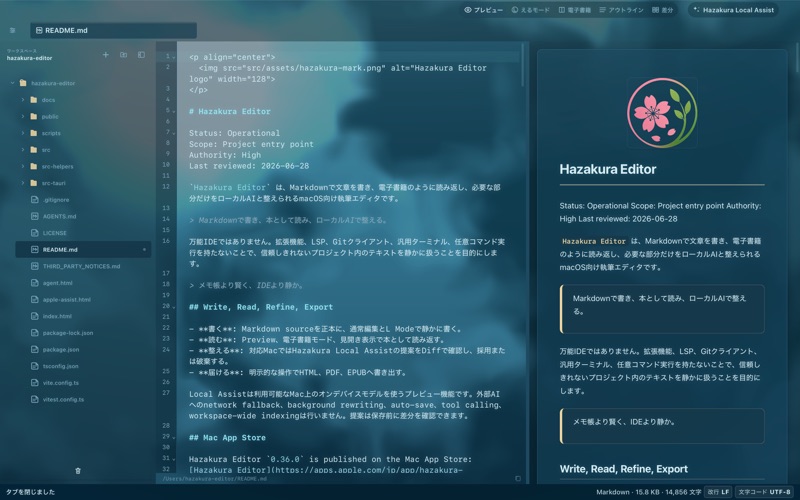Click the LICENSE file icon

tap(35, 233)
